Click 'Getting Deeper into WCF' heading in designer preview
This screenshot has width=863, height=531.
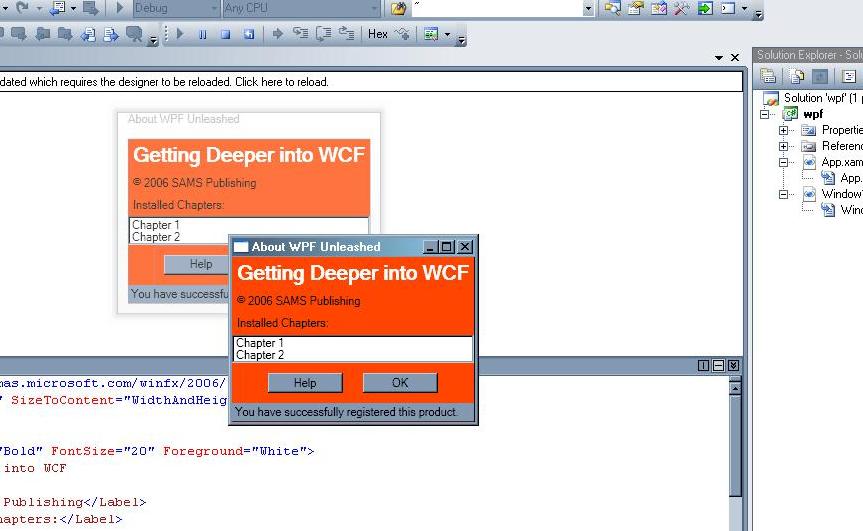pyautogui.click(x=249, y=155)
